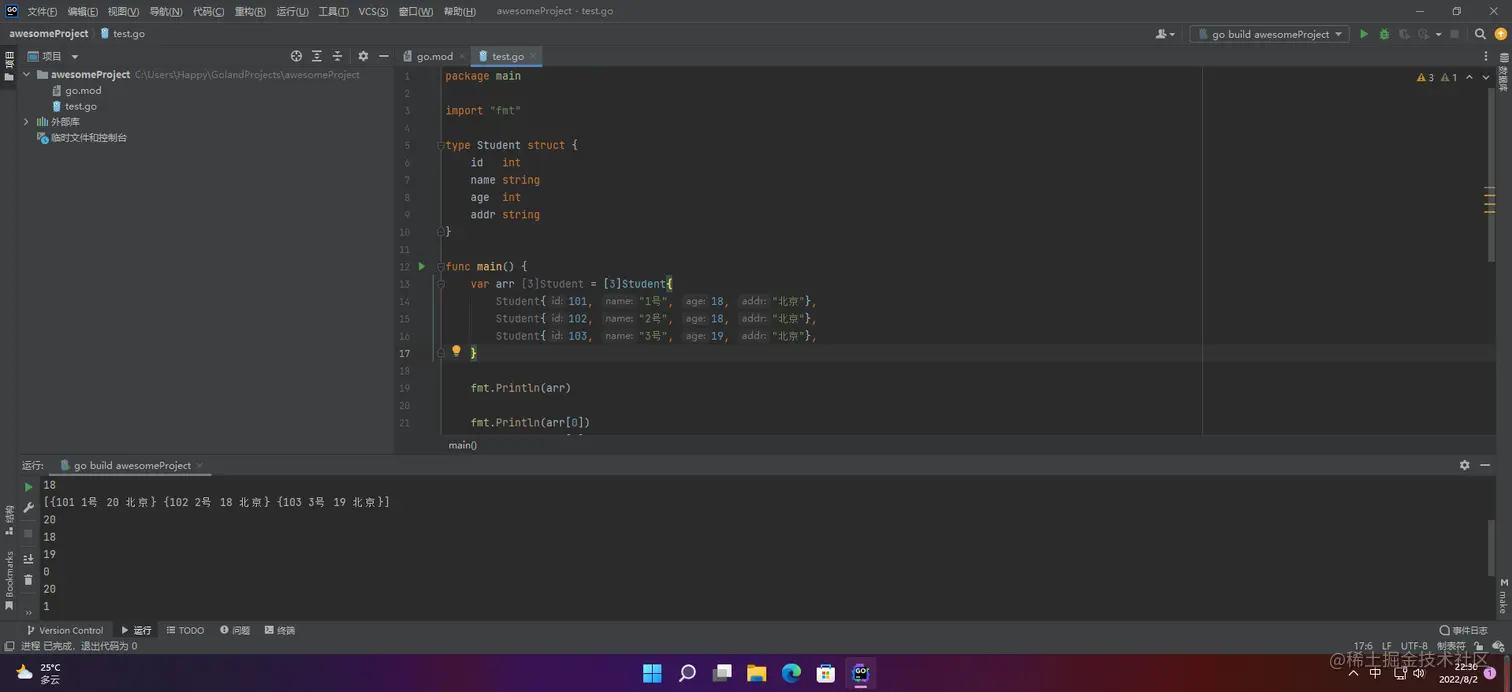This screenshot has width=1512, height=692.
Task: Click the orange update arrow icon
Action: [x=1500, y=34]
